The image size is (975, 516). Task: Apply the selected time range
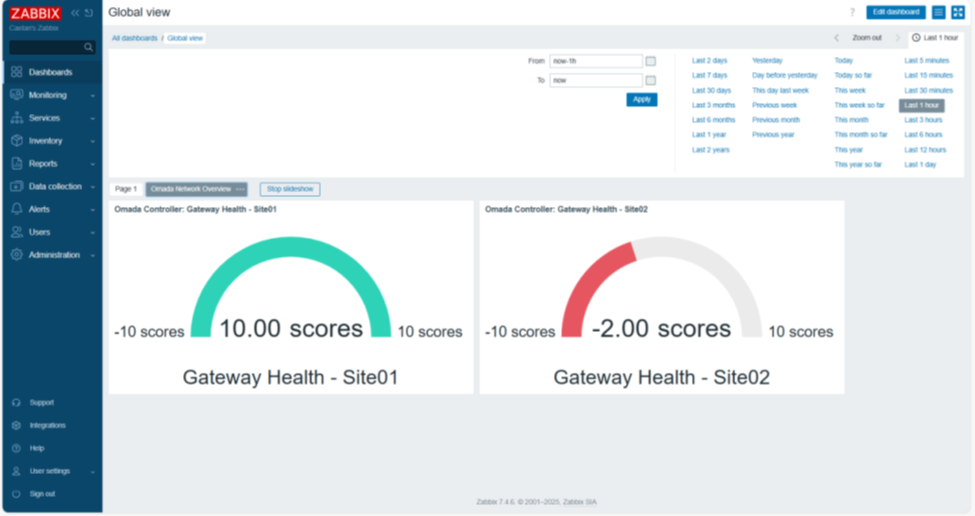tap(641, 99)
